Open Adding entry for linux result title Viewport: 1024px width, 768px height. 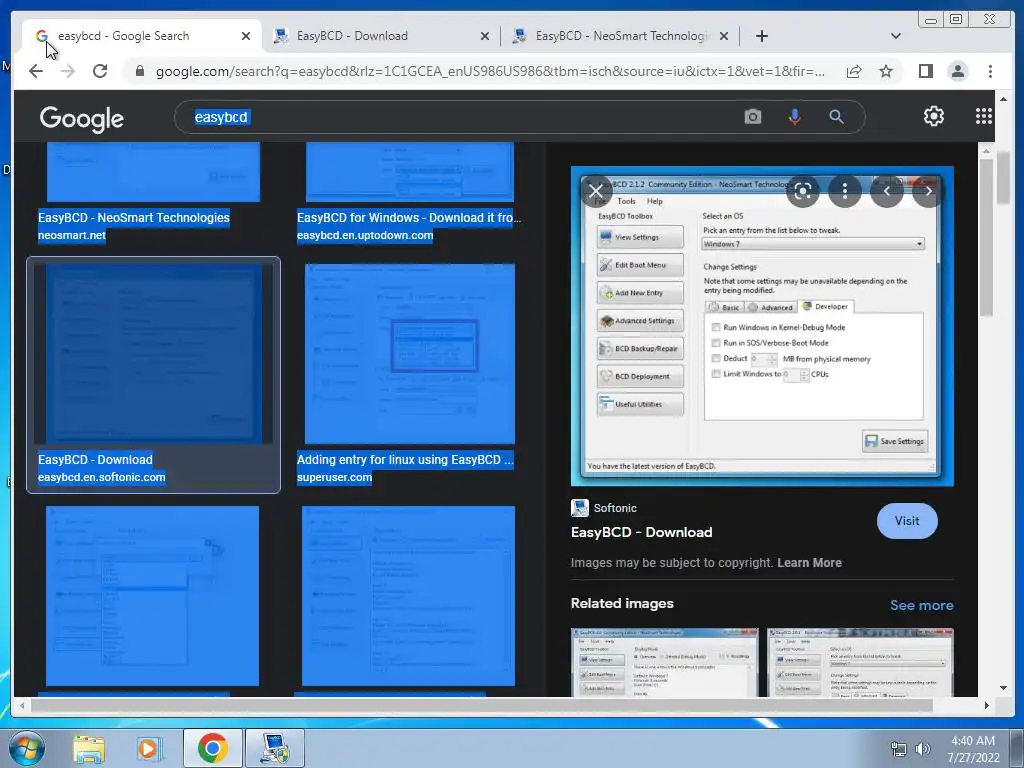point(405,460)
